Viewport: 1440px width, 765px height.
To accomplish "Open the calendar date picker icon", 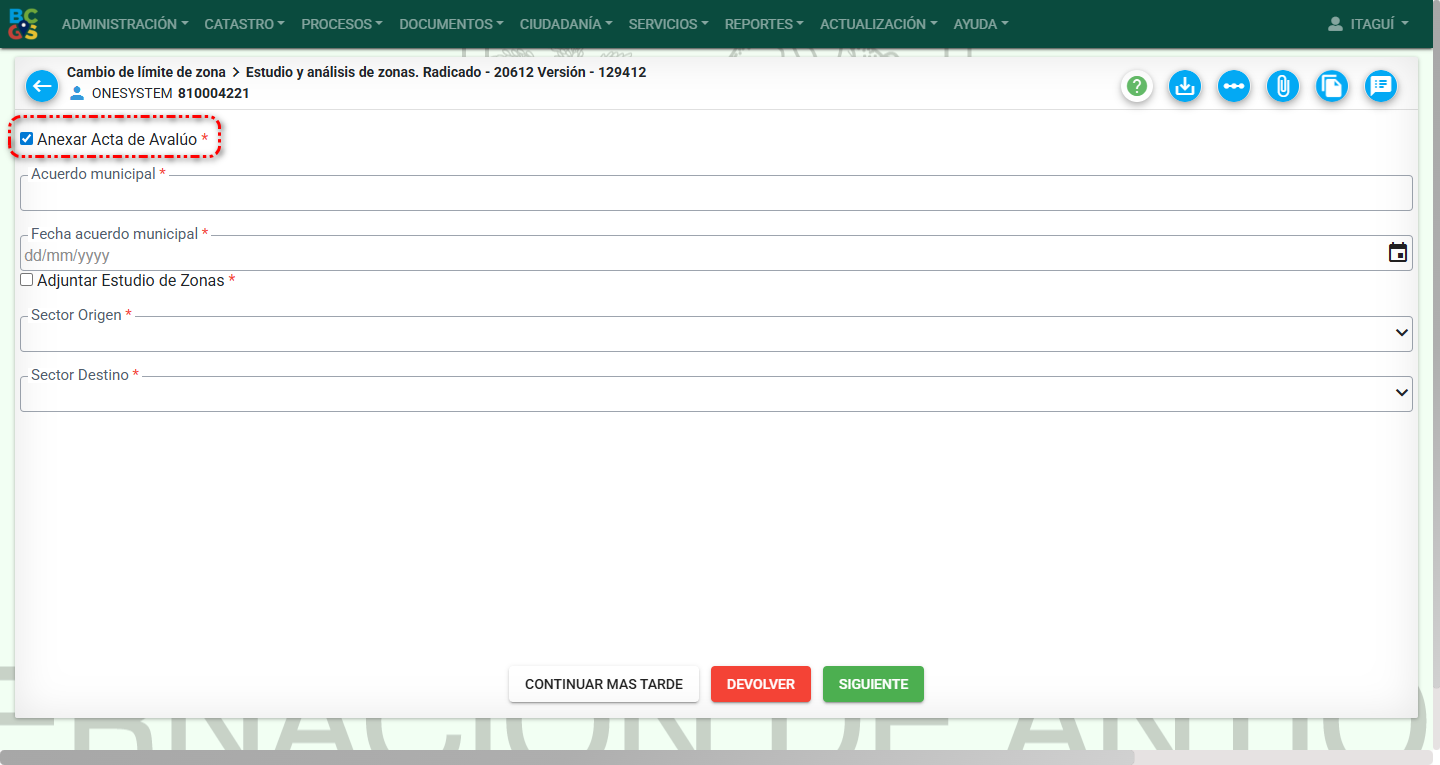I will [x=1397, y=253].
